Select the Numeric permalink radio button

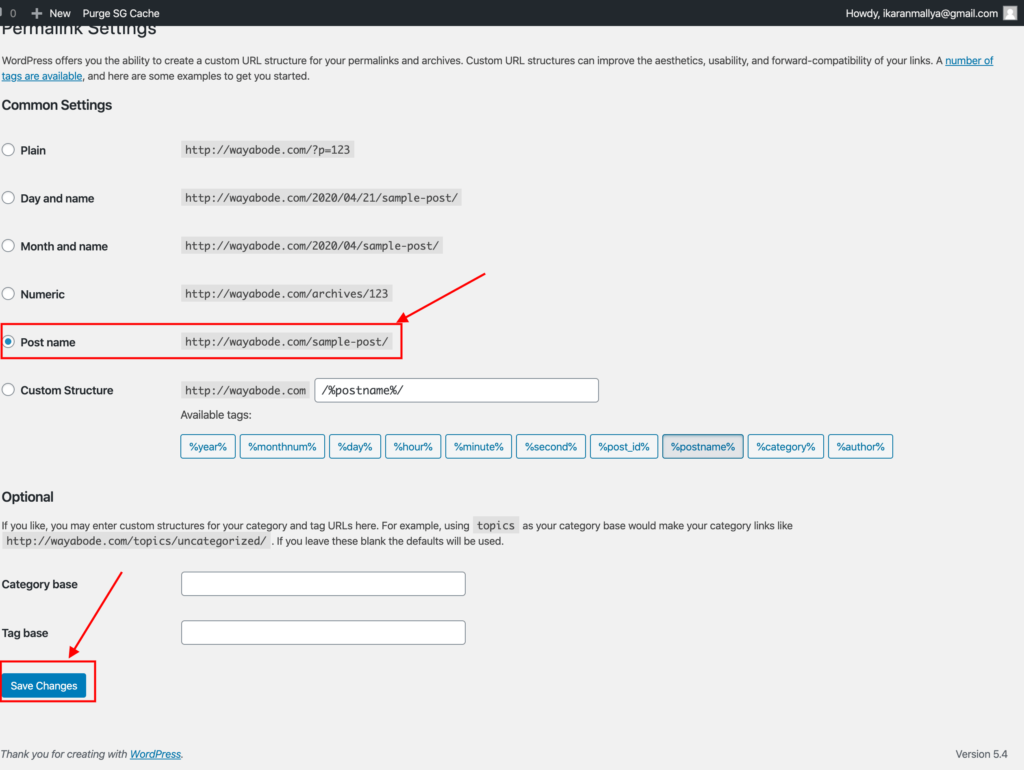click(8, 294)
